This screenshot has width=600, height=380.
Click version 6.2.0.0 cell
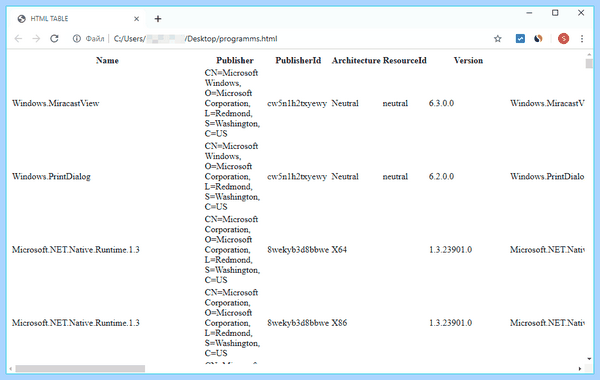[x=441, y=176]
